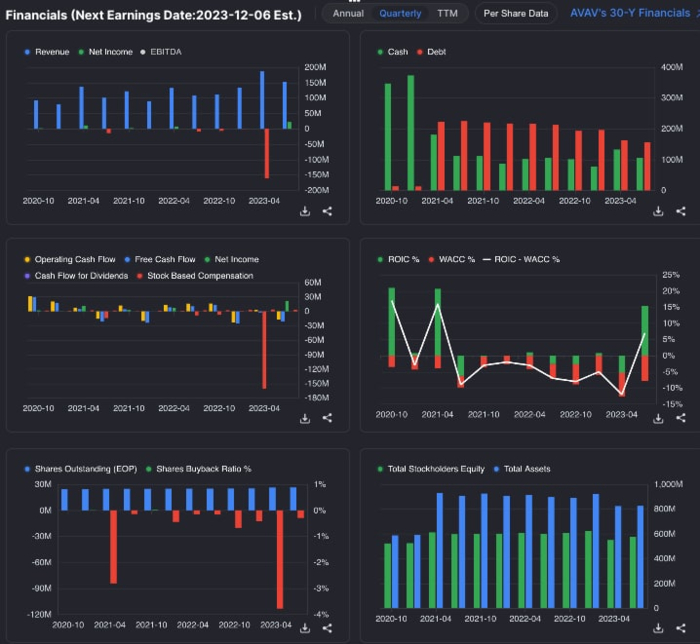Hide the Shares Buyback Ratio % series
Viewport: 700px width, 644px height.
pyautogui.click(x=200, y=468)
